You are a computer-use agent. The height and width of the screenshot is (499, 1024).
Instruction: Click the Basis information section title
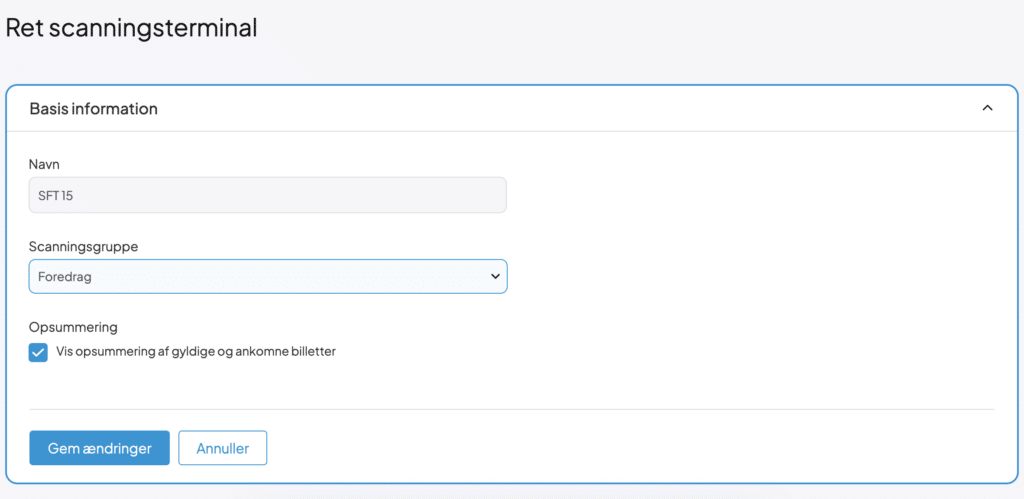(x=93, y=109)
